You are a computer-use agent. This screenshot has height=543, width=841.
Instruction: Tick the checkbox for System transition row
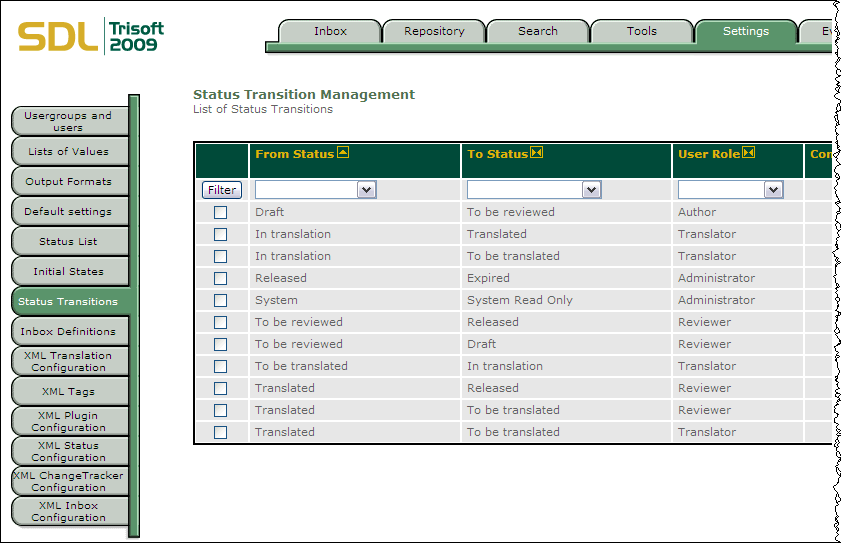tap(220, 300)
